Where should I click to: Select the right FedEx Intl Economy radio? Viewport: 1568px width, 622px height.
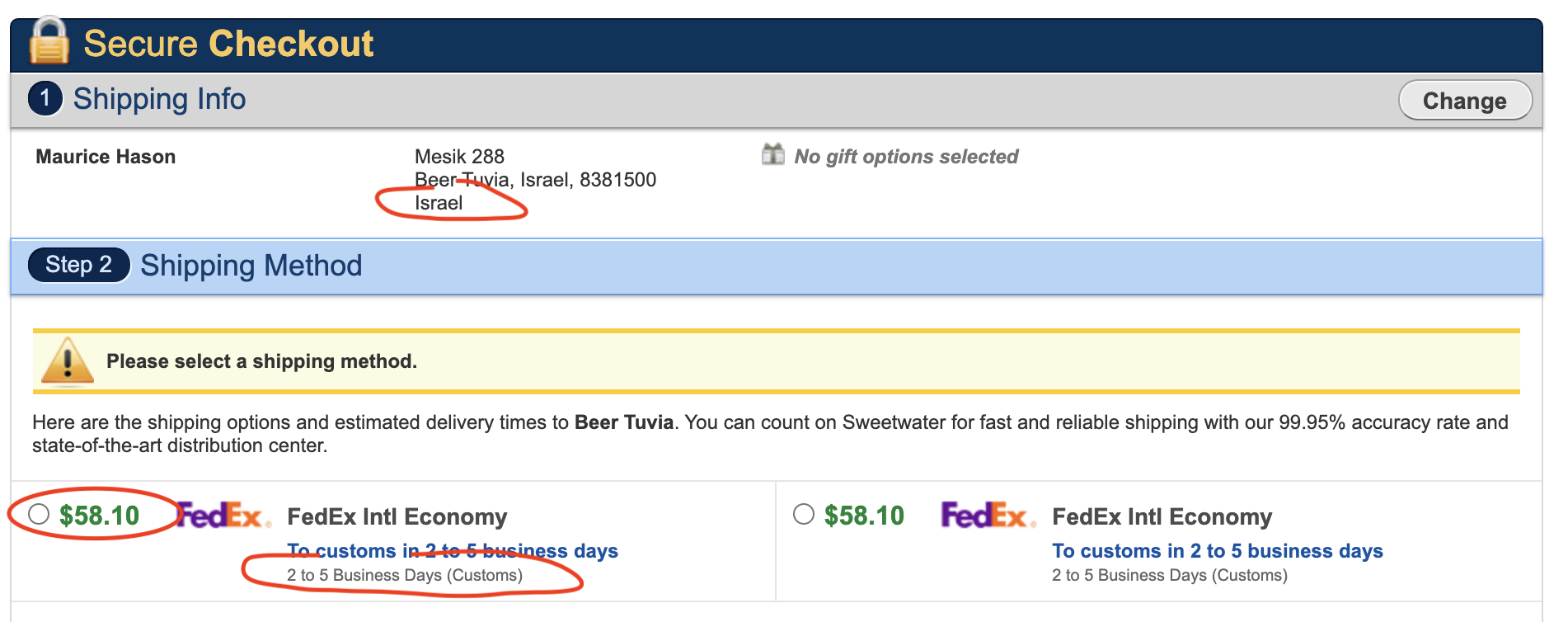coord(804,514)
